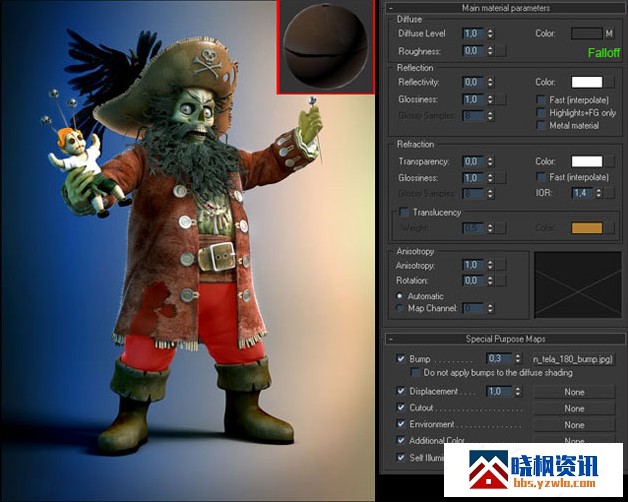Open the Anisotropy map slot button
Screen dimensions: 628x502
(x=501, y=265)
